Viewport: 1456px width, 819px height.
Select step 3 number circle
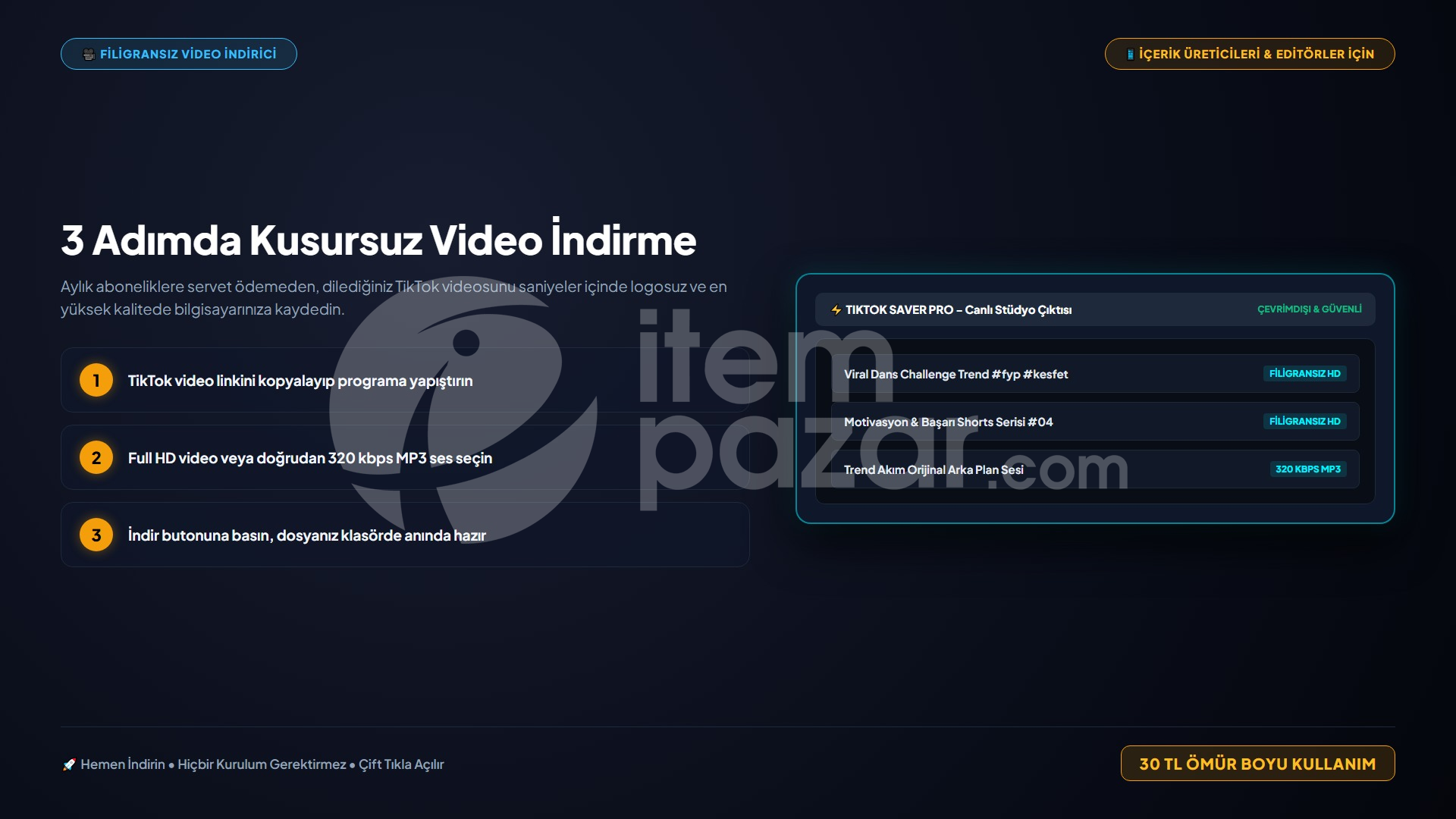pos(96,535)
